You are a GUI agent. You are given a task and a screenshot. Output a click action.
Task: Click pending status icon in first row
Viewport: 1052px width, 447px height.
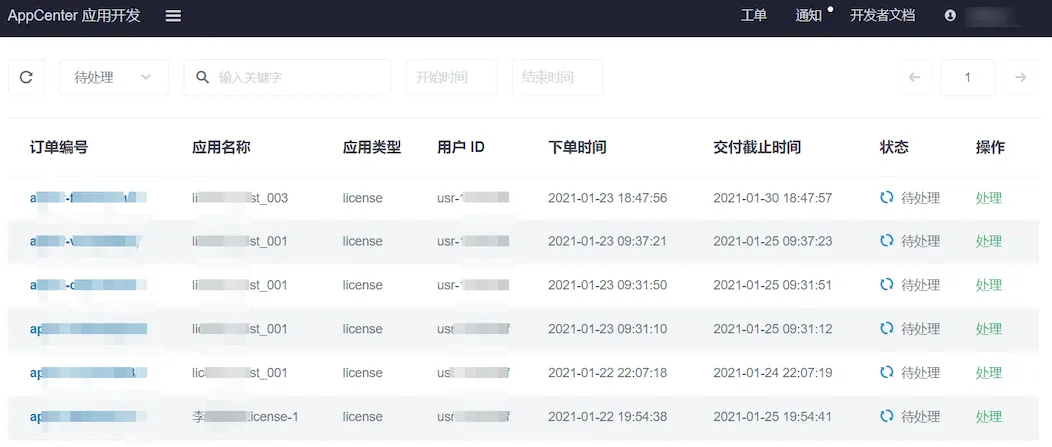pyautogui.click(x=886, y=198)
